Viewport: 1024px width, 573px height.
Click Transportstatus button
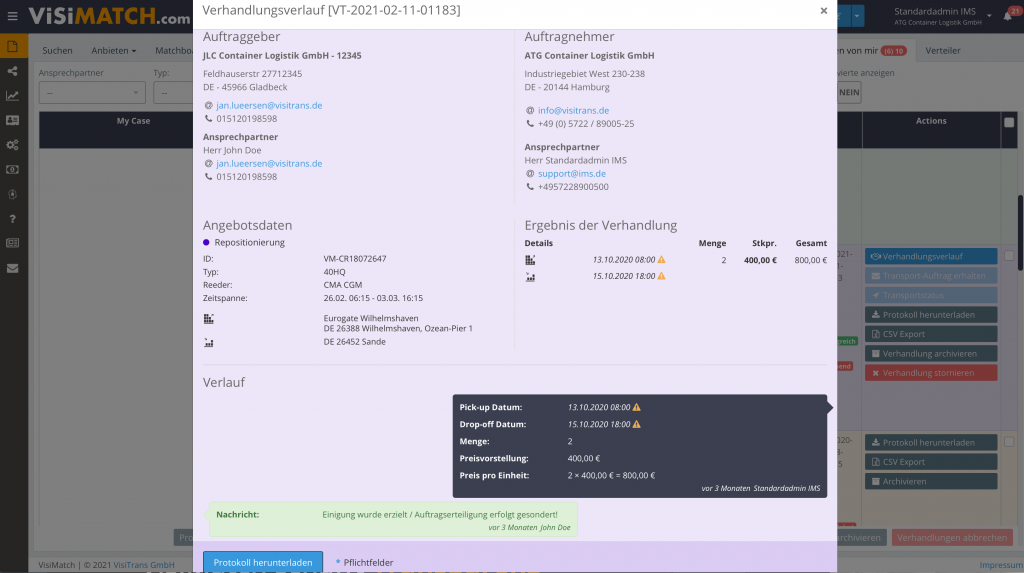[931, 295]
